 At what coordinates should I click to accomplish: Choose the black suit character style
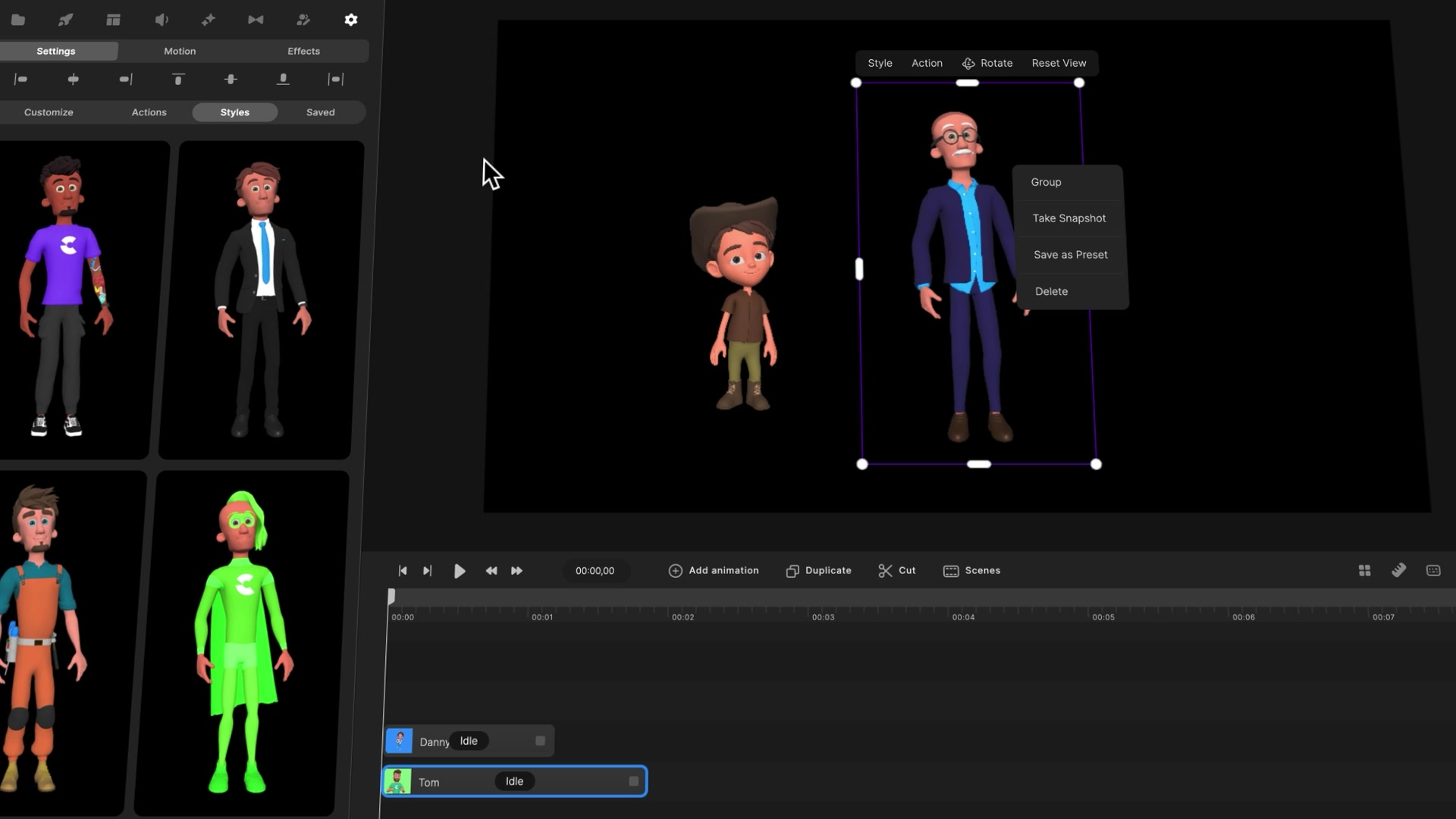[262, 300]
